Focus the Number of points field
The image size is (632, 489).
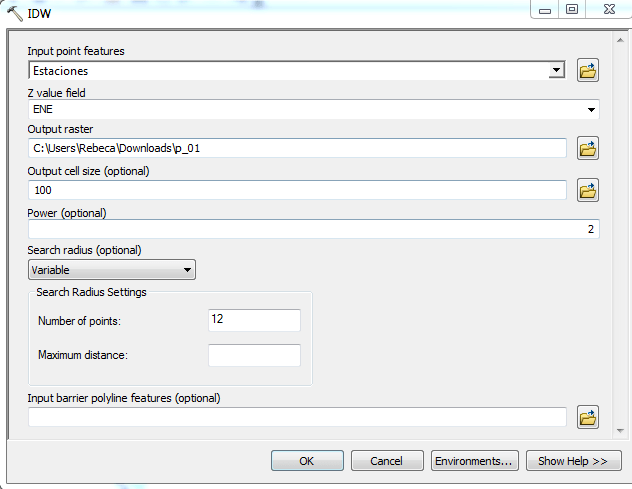point(254,320)
